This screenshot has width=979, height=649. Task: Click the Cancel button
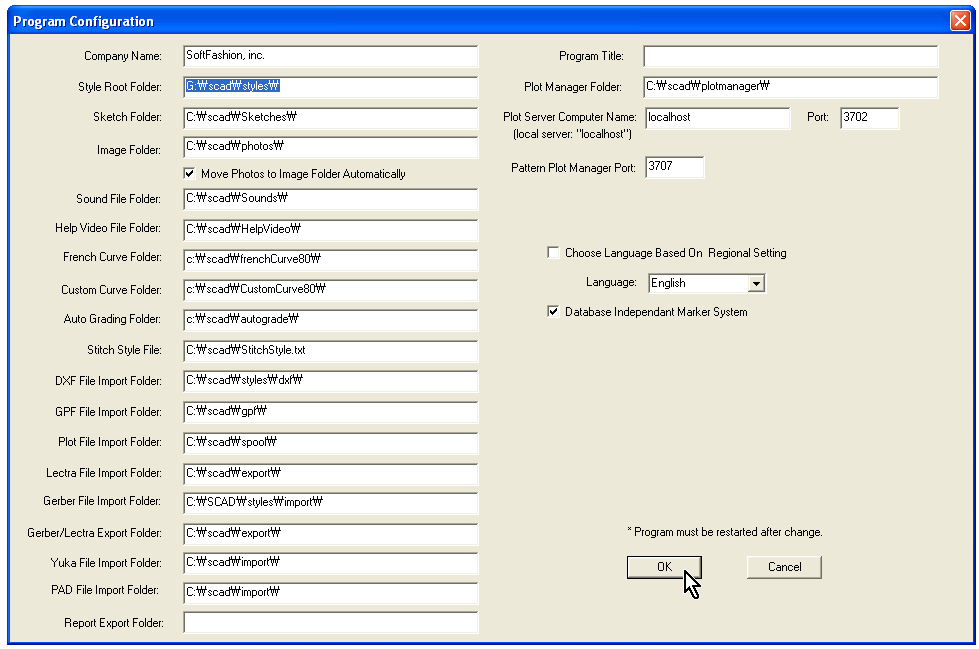tap(784, 567)
